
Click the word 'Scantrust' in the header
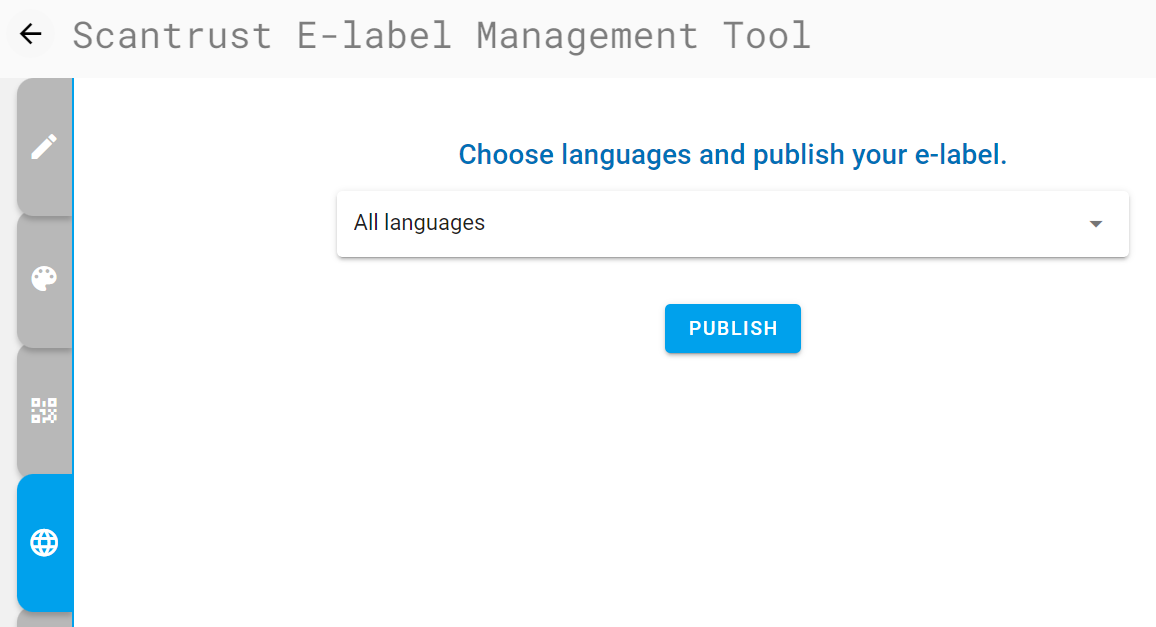click(172, 35)
